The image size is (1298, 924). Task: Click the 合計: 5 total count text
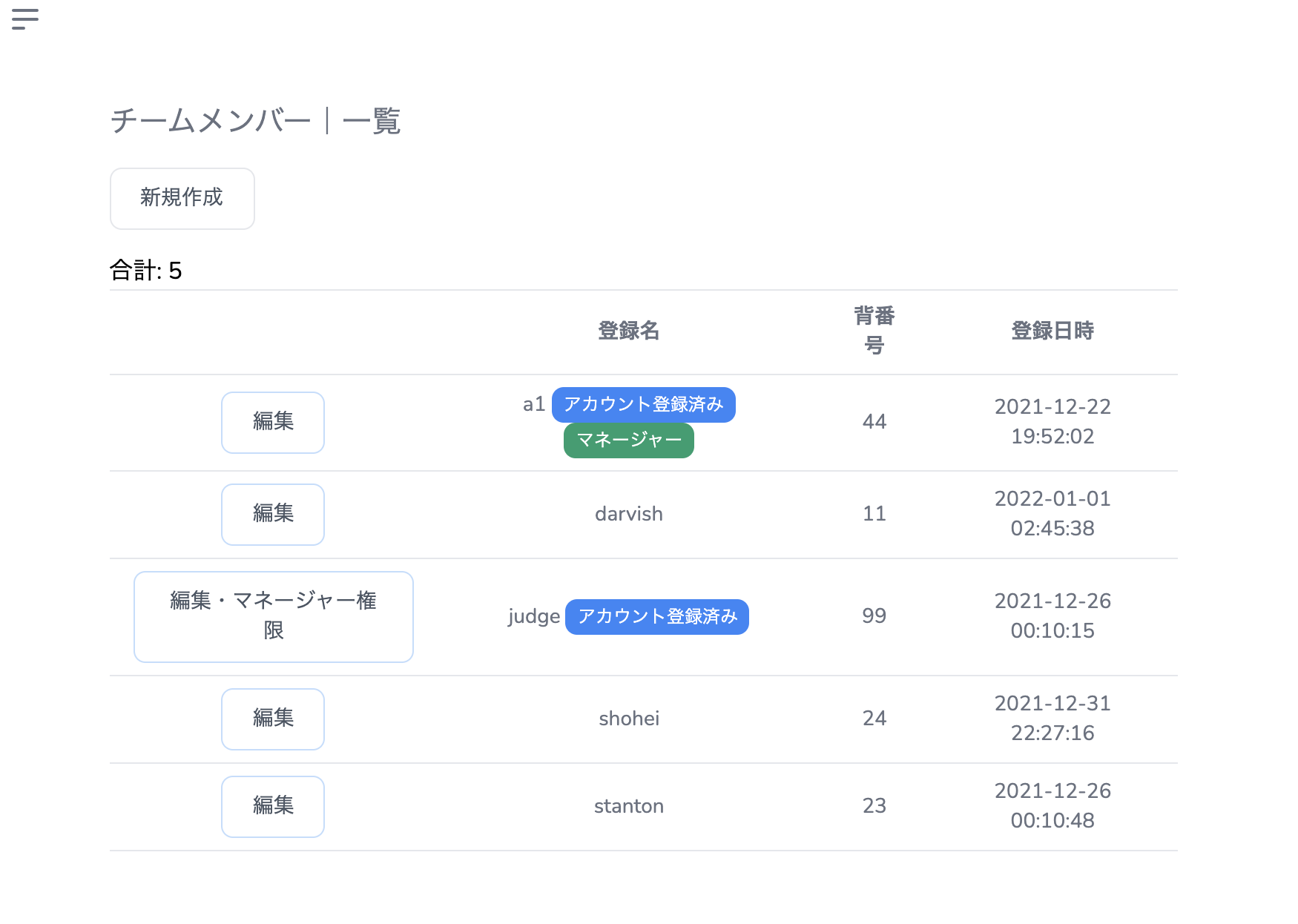pos(146,271)
